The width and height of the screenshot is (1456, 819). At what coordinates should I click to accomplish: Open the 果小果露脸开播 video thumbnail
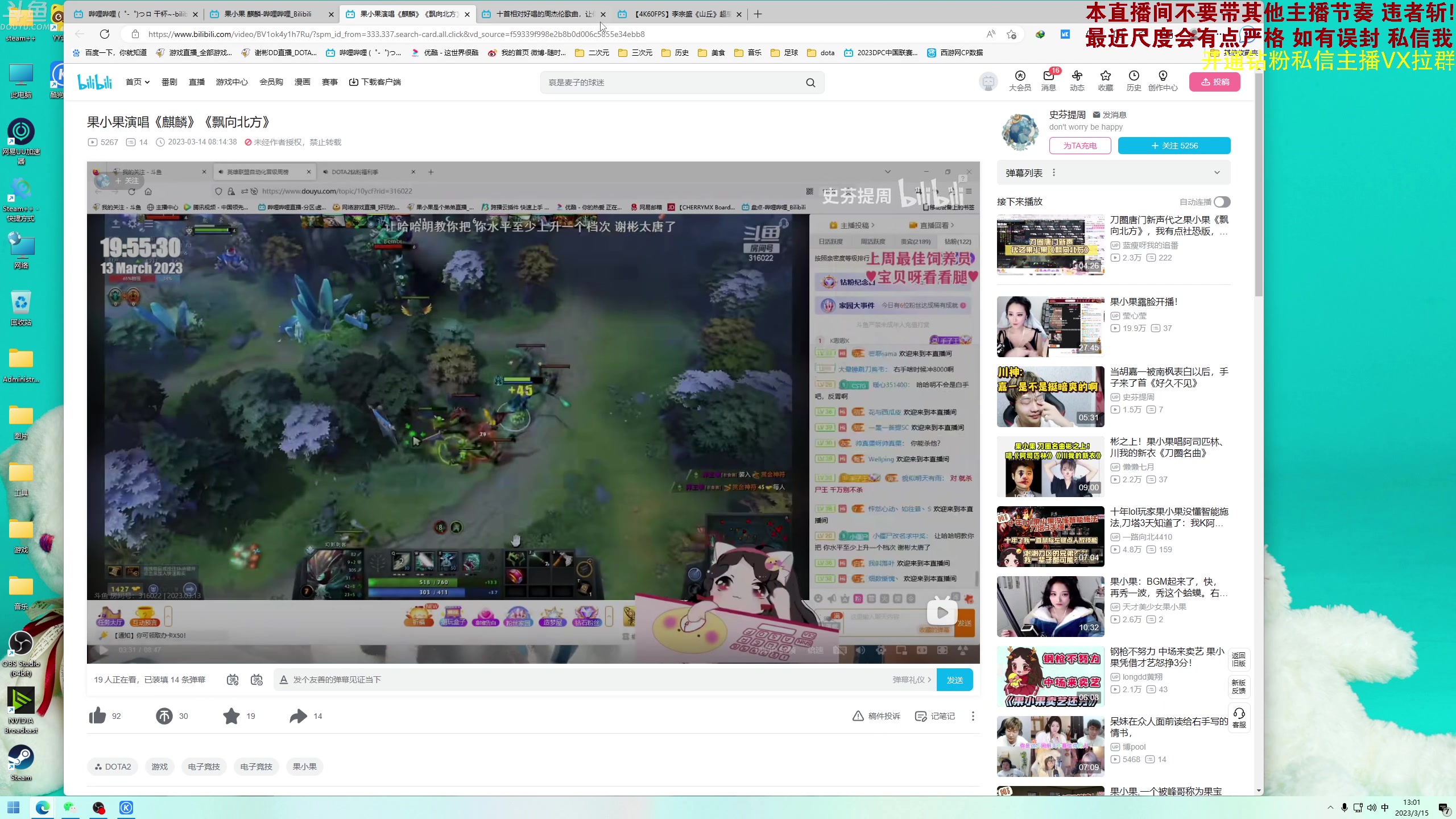pos(1050,326)
